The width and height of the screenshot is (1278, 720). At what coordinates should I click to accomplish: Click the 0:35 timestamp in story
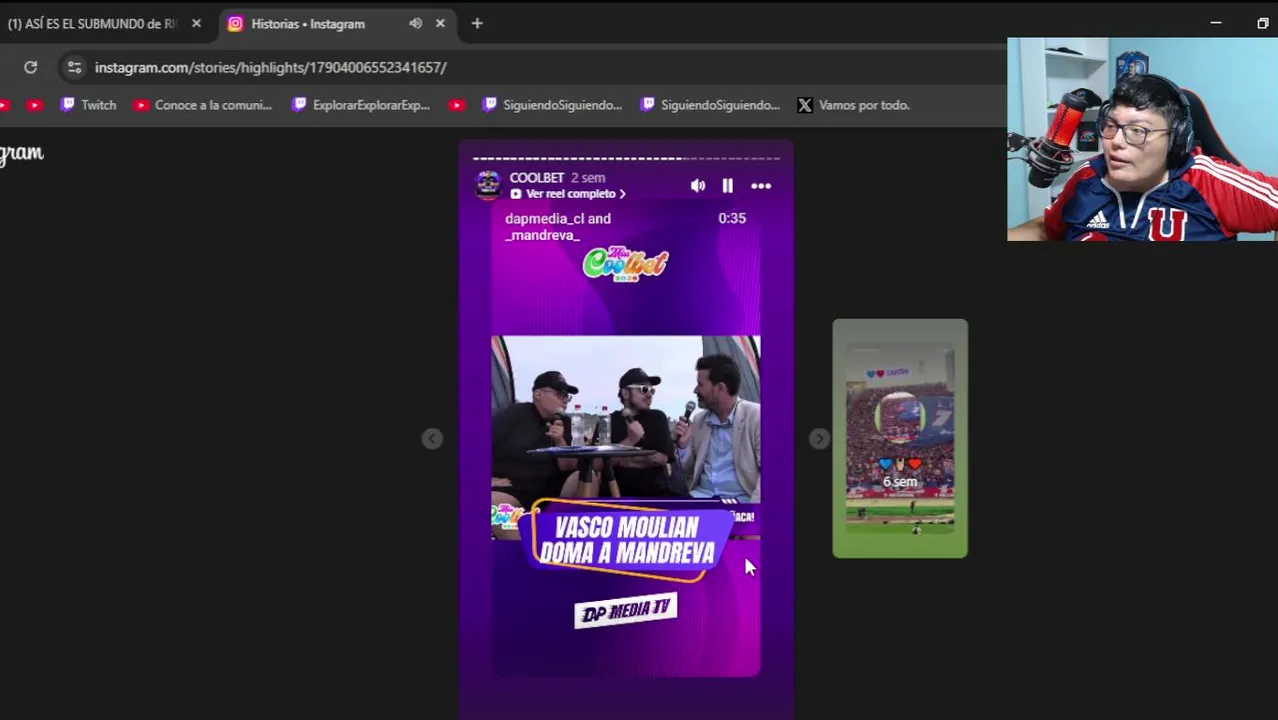(732, 218)
